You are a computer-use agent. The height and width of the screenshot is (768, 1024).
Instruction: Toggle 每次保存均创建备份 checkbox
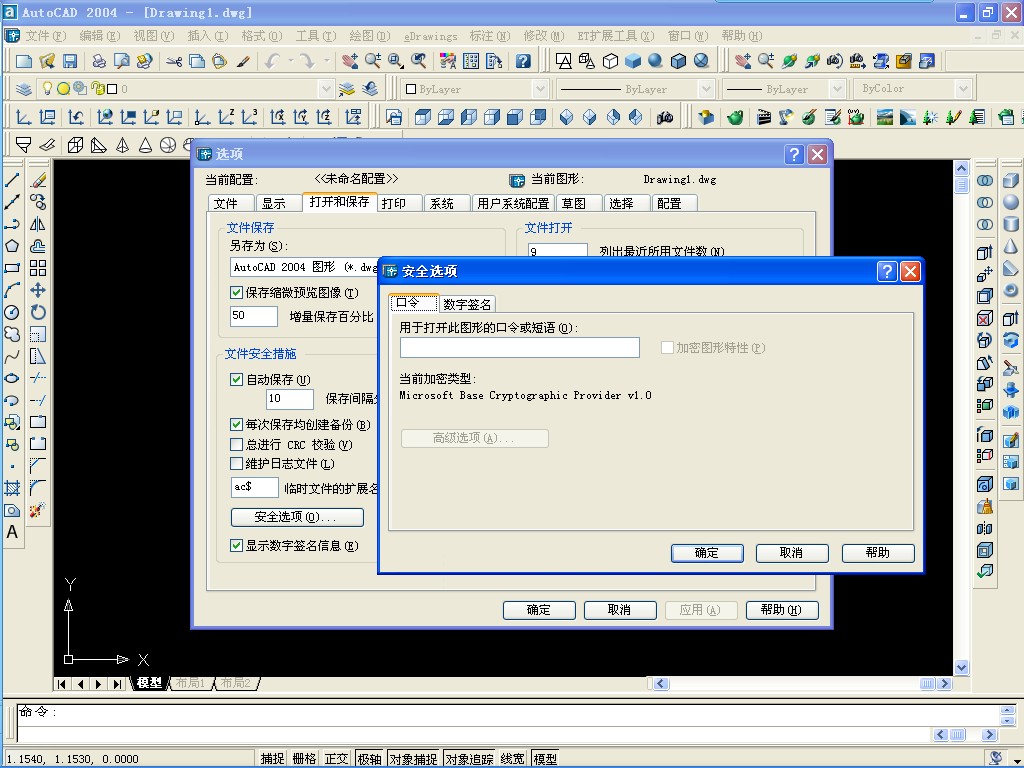236,424
